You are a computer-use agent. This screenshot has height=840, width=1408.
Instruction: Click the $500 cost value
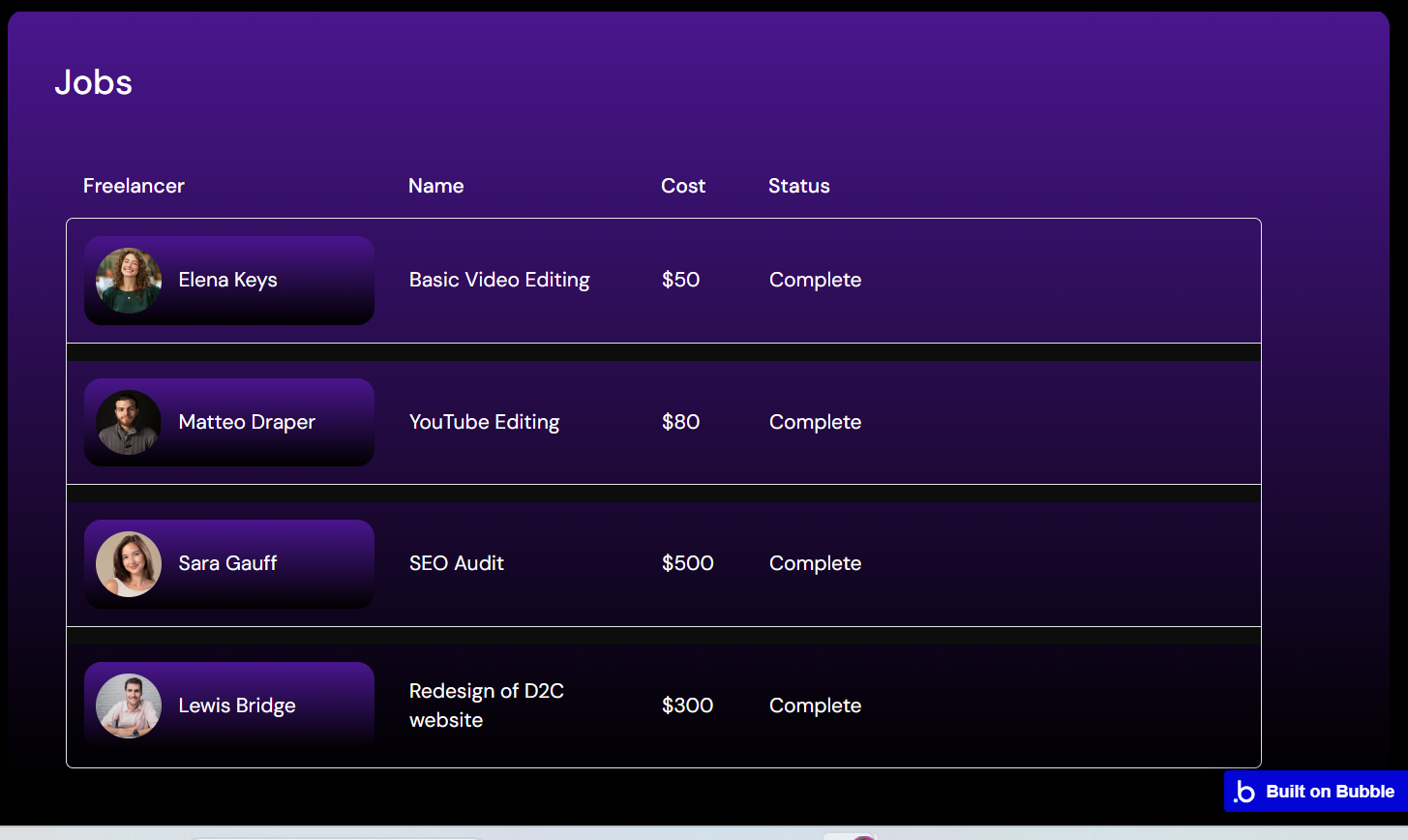tap(688, 563)
